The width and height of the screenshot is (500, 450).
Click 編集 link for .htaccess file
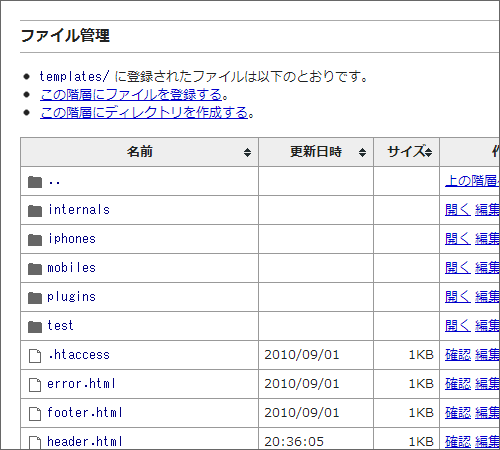tap(487, 355)
